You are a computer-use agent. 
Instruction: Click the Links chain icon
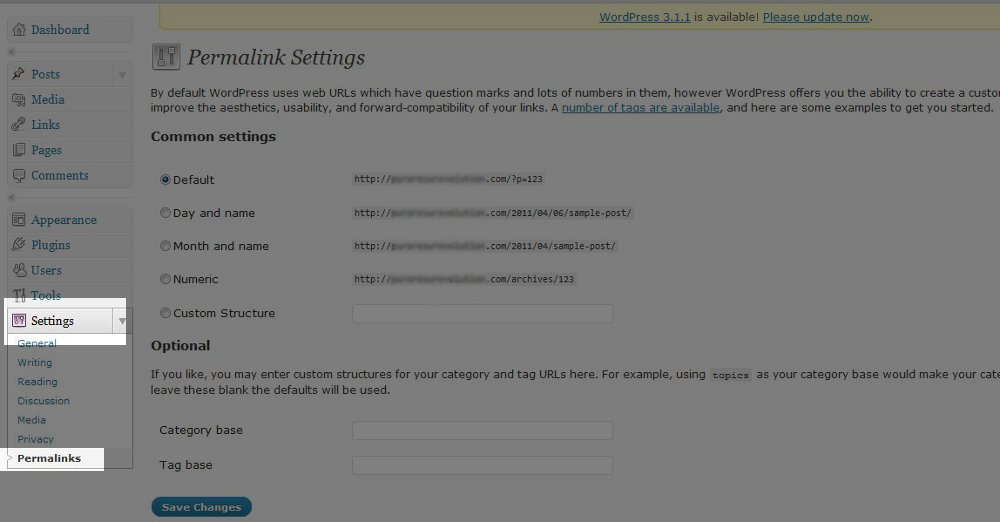[x=19, y=125]
